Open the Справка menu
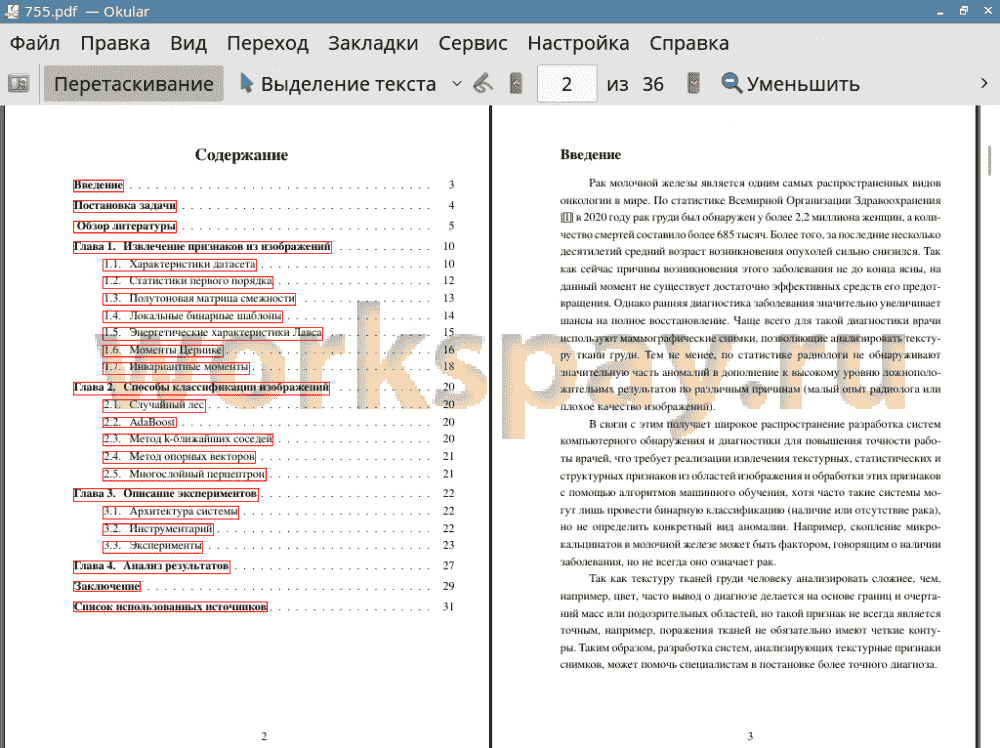This screenshot has width=1000, height=748. 689,43
